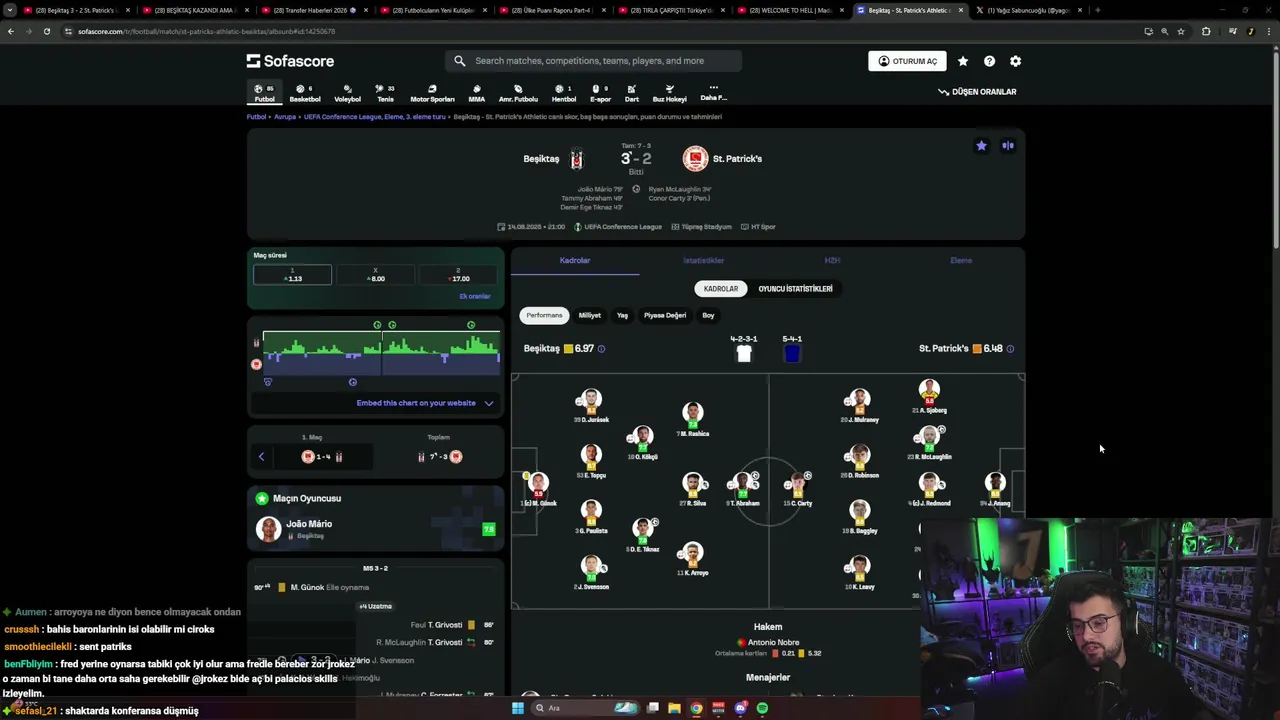Open the compare icon beside the match star

(1008, 146)
